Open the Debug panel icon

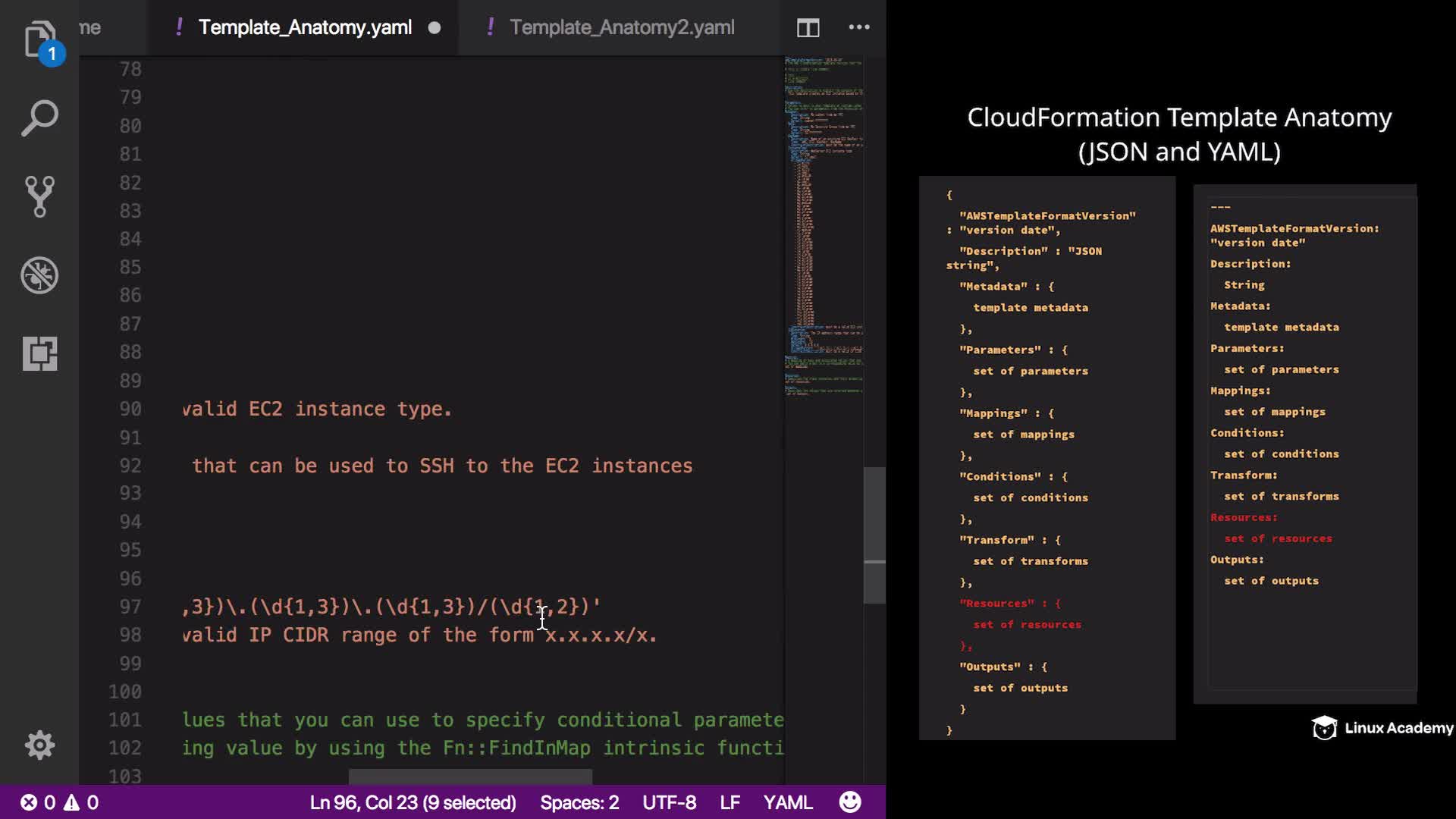[x=39, y=275]
